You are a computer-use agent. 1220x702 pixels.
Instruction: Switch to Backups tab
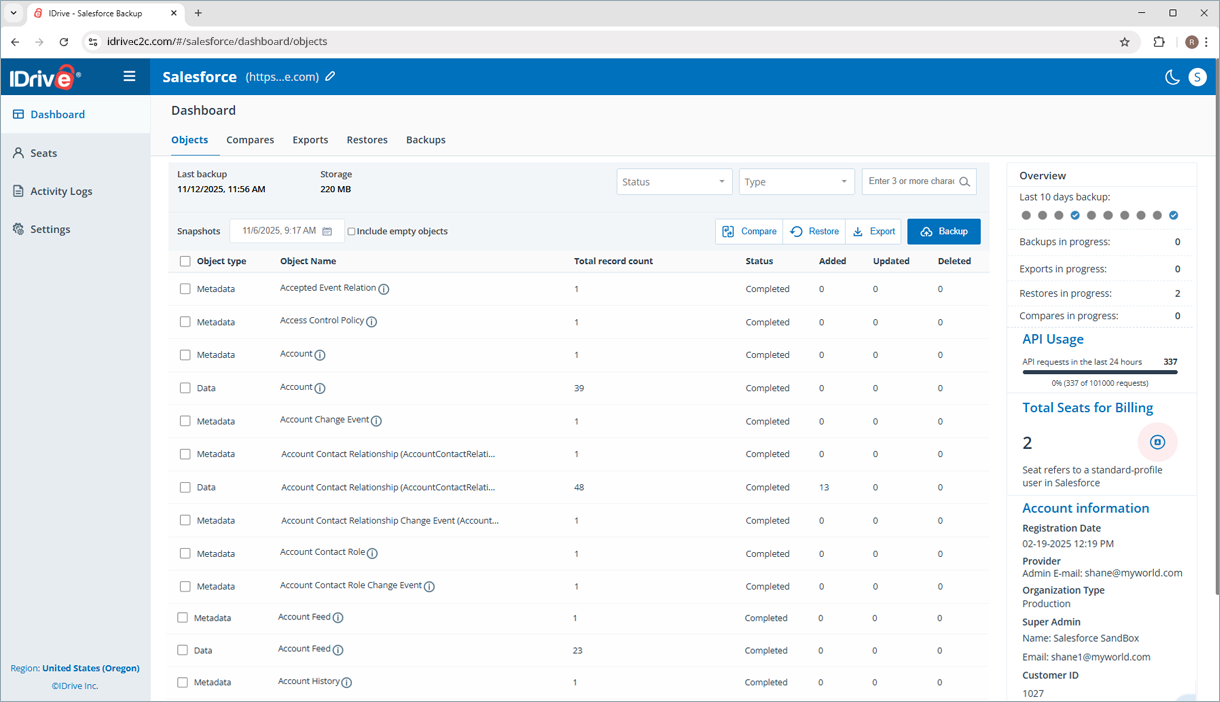426,140
